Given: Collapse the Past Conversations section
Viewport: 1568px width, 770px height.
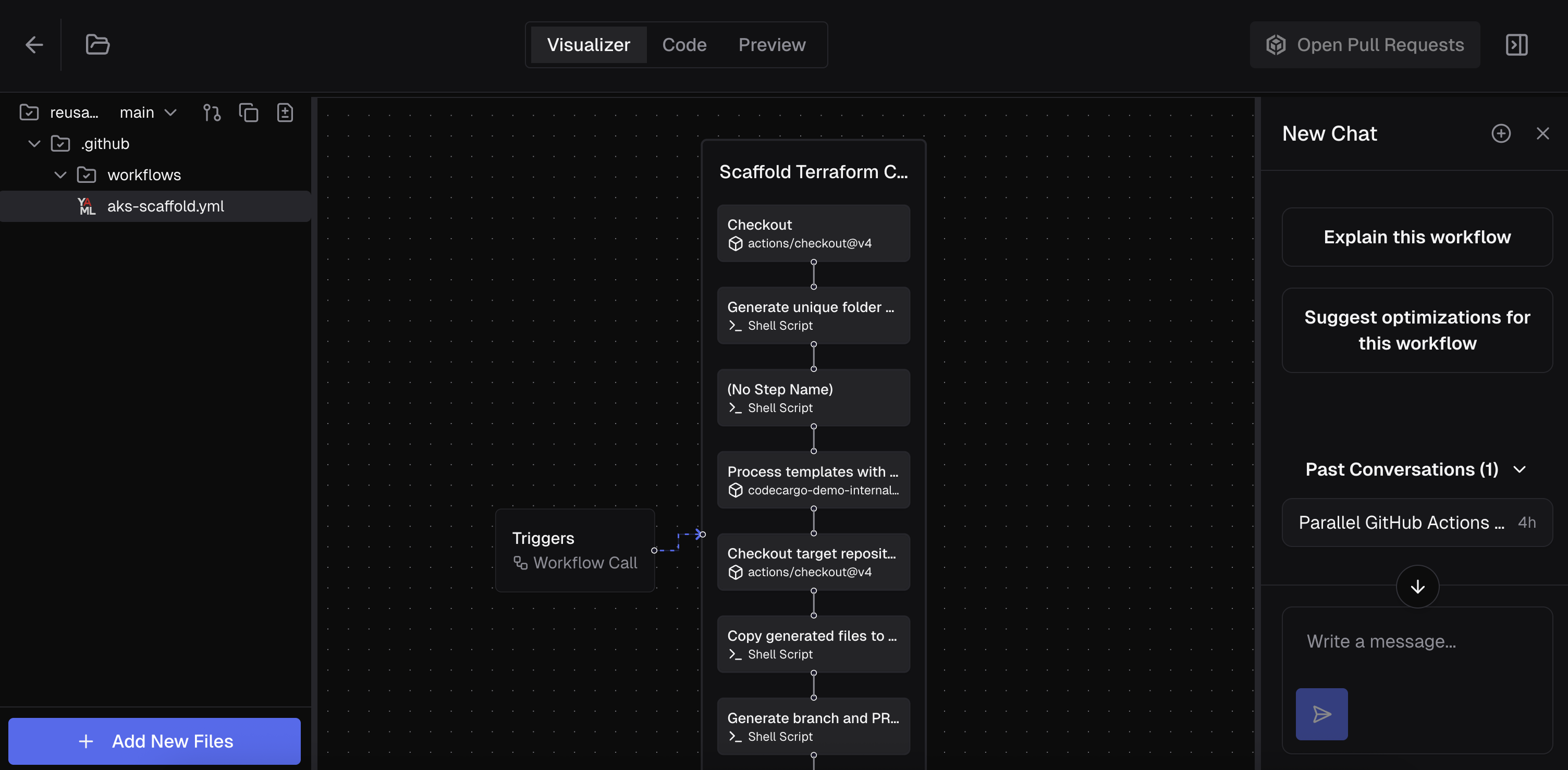Looking at the screenshot, I should click(1521, 469).
